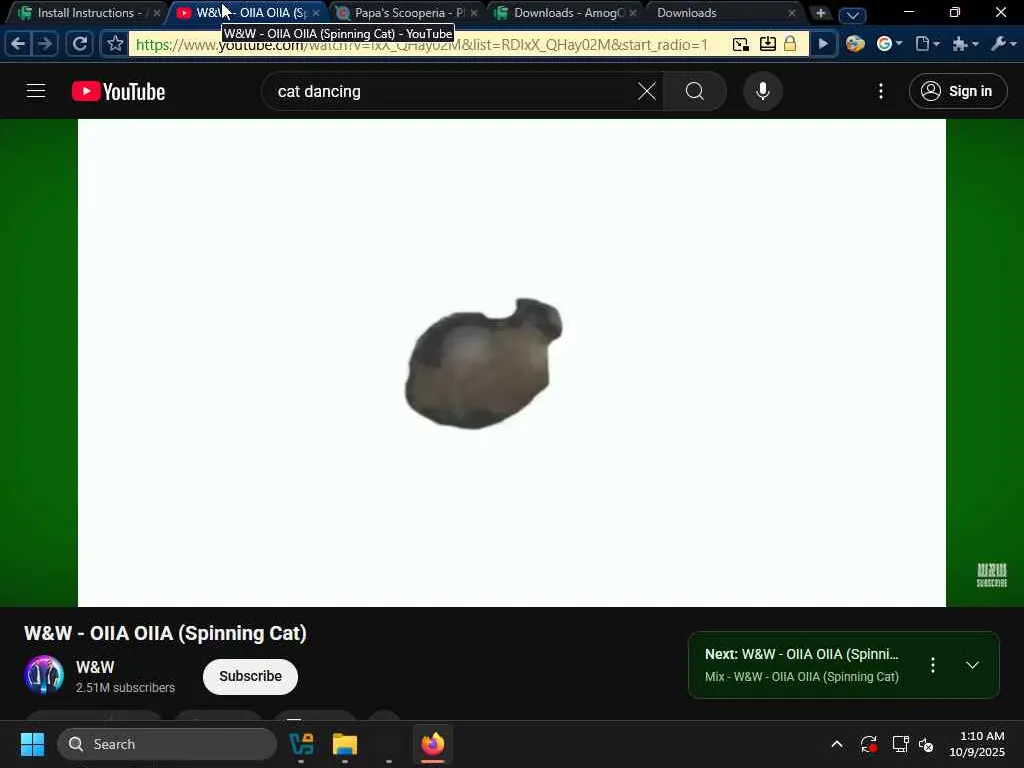Switch to Downloads - AmogOS tab
Image resolution: width=1024 pixels, height=768 pixels.
[568, 13]
